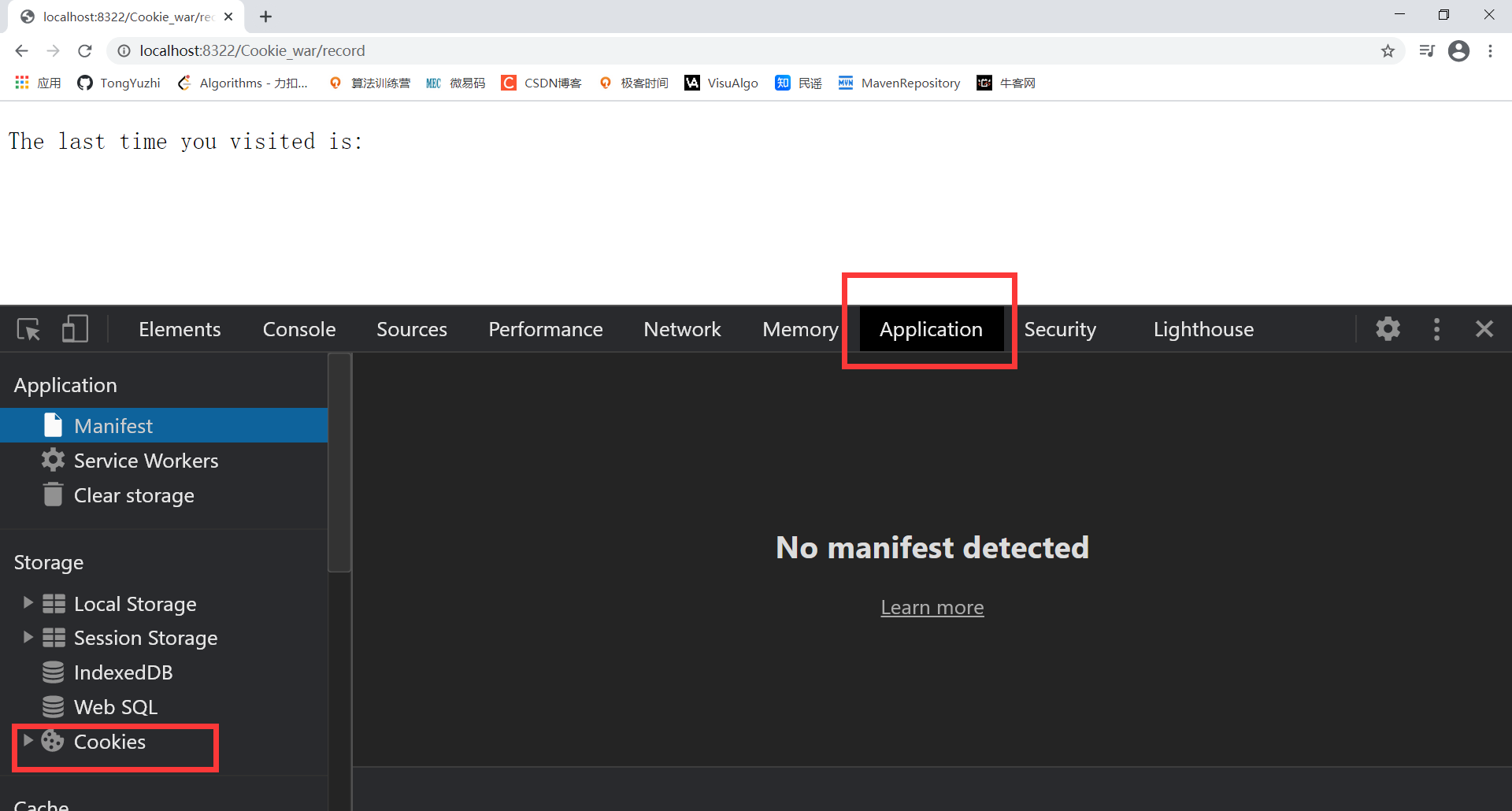Select Manifest in the Application sidebar
This screenshot has height=811, width=1512.
pyautogui.click(x=164, y=425)
